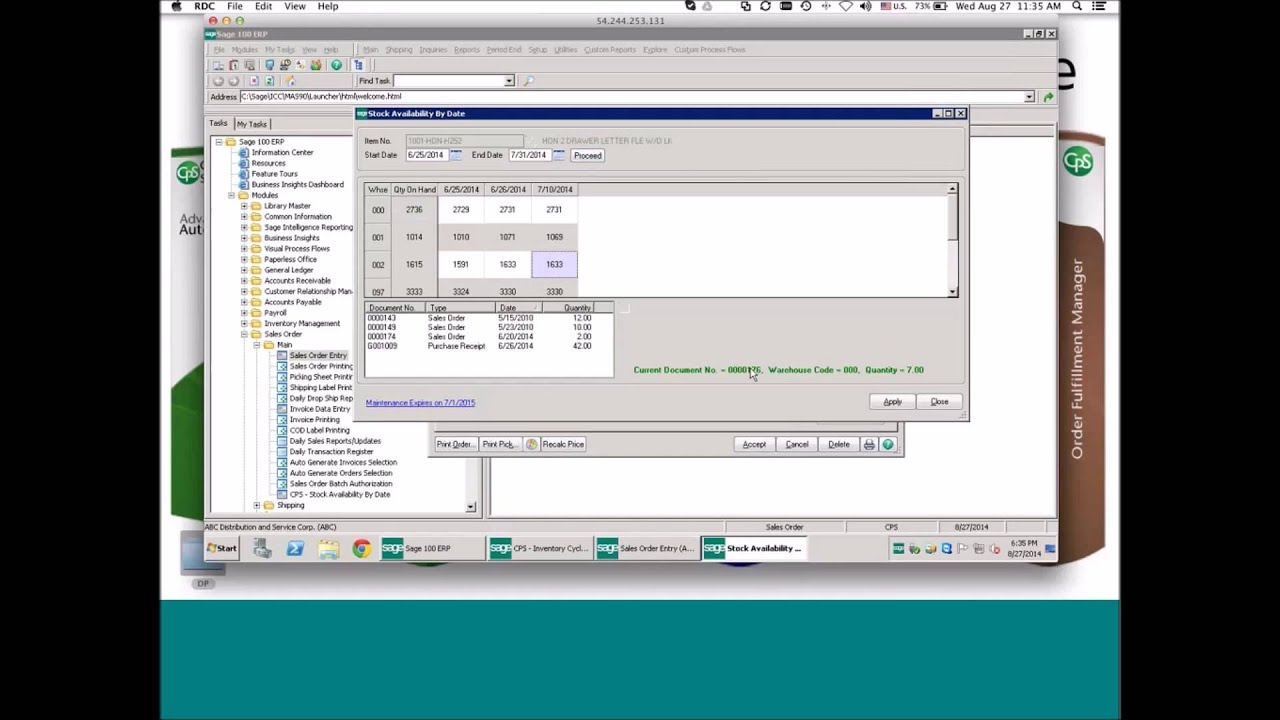Image resolution: width=1280 pixels, height=720 pixels.
Task: Click the users group icon in Sage toolbar
Action: (316, 65)
